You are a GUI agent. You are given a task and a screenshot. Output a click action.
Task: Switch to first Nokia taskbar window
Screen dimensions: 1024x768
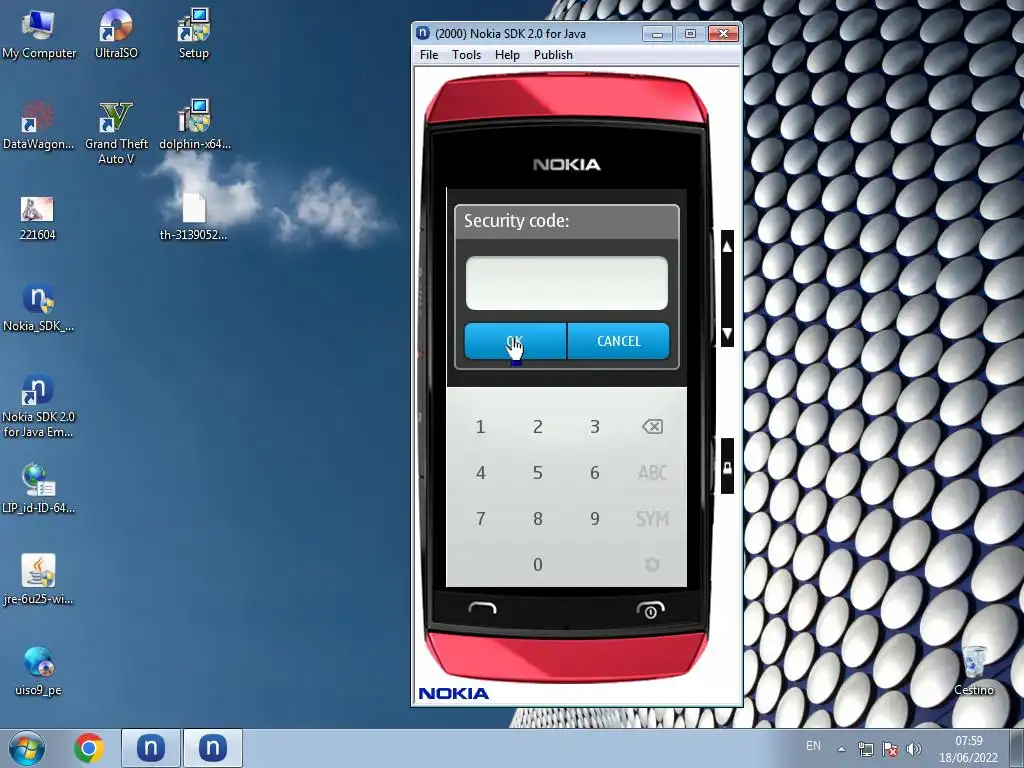(150, 748)
